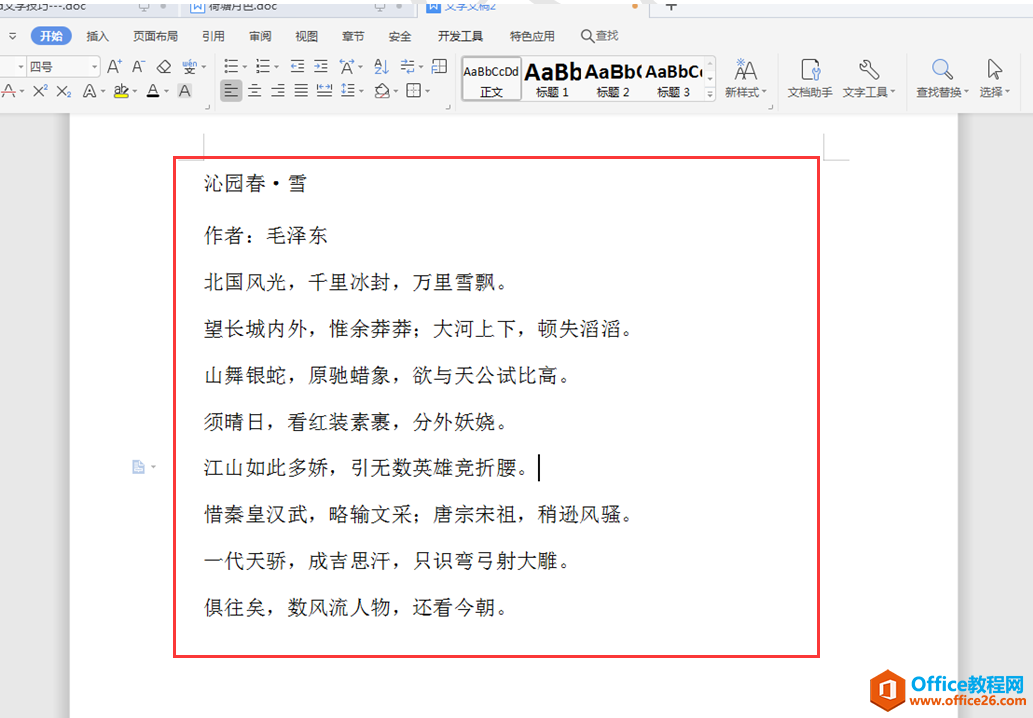Open the 审阅 tab
Viewport: 1033px width, 718px height.
tap(260, 36)
